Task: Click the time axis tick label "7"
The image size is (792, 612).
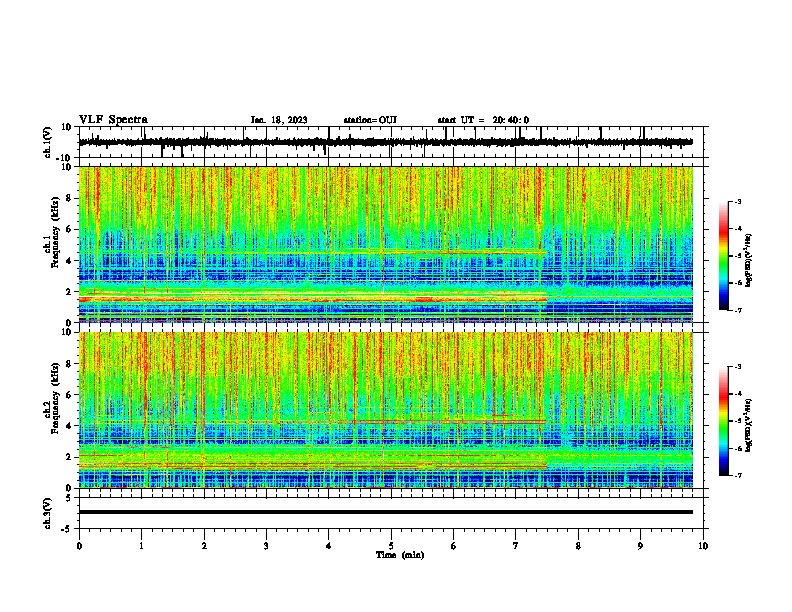Action: pyautogui.click(x=516, y=546)
